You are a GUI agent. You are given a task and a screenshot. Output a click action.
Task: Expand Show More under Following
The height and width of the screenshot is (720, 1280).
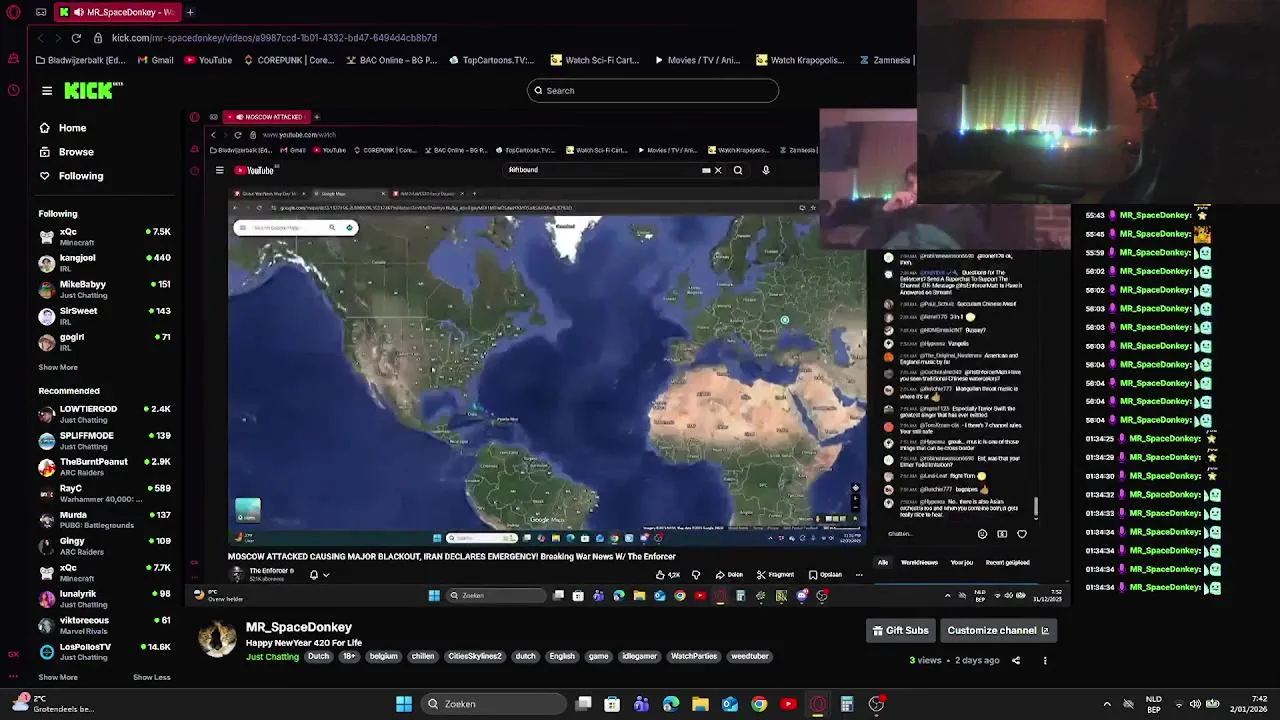58,367
